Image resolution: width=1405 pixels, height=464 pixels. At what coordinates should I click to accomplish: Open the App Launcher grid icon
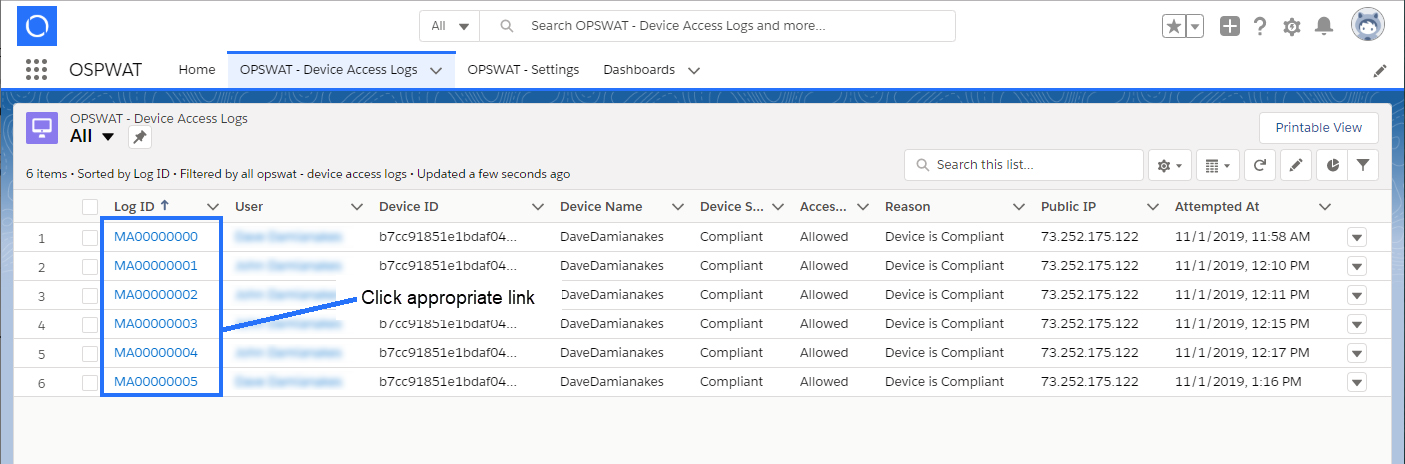[x=37, y=70]
